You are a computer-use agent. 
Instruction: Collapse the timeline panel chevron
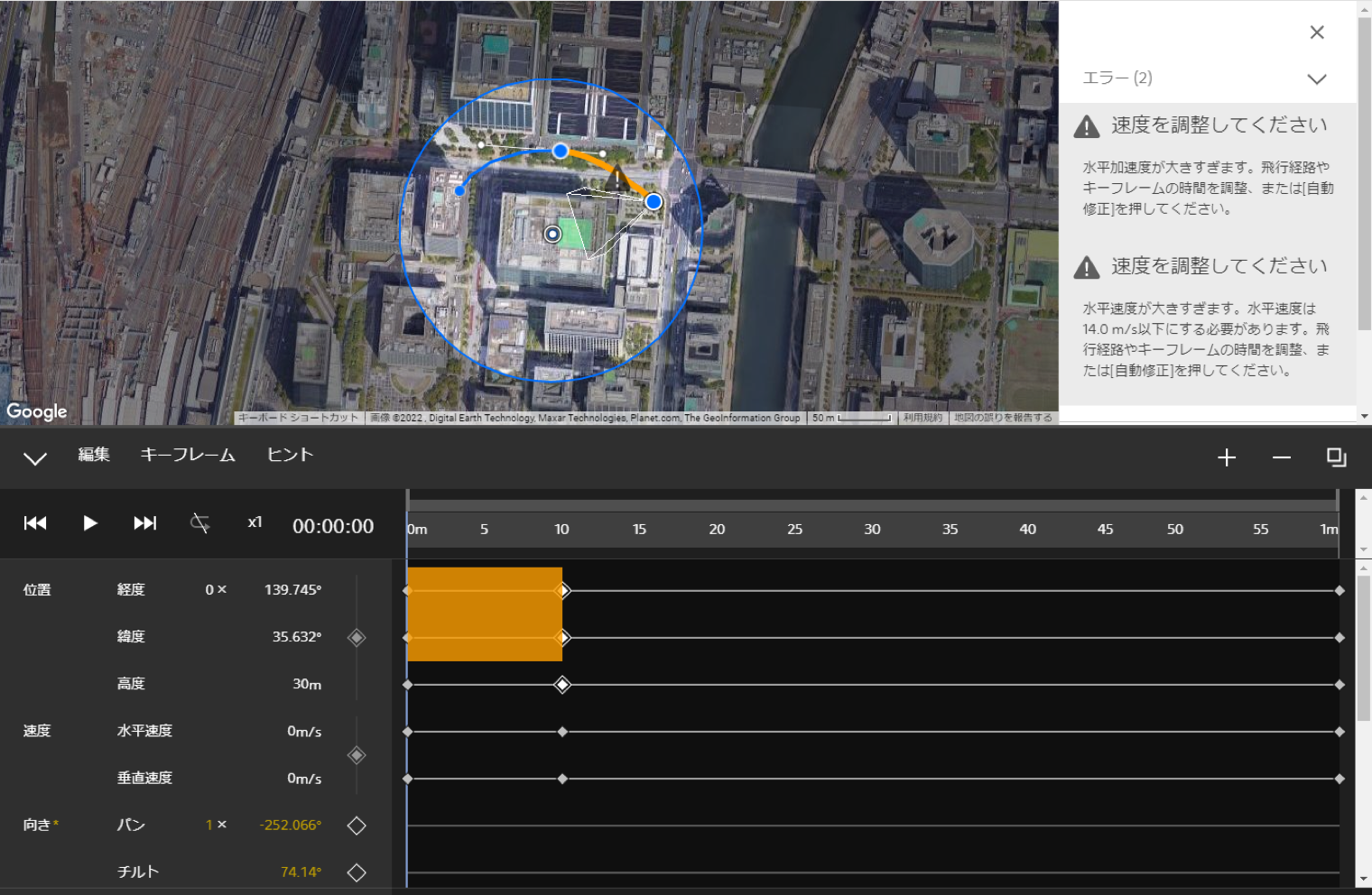pyautogui.click(x=35, y=458)
